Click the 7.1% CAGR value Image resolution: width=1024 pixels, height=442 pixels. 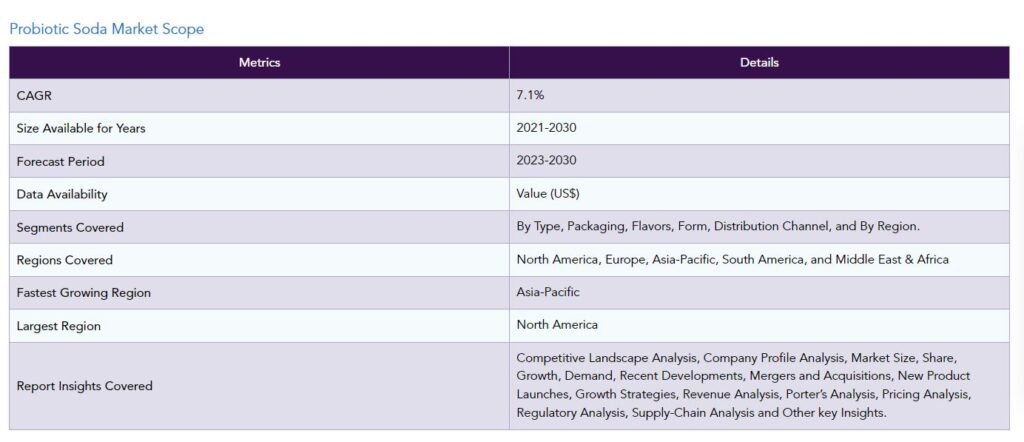(x=530, y=95)
